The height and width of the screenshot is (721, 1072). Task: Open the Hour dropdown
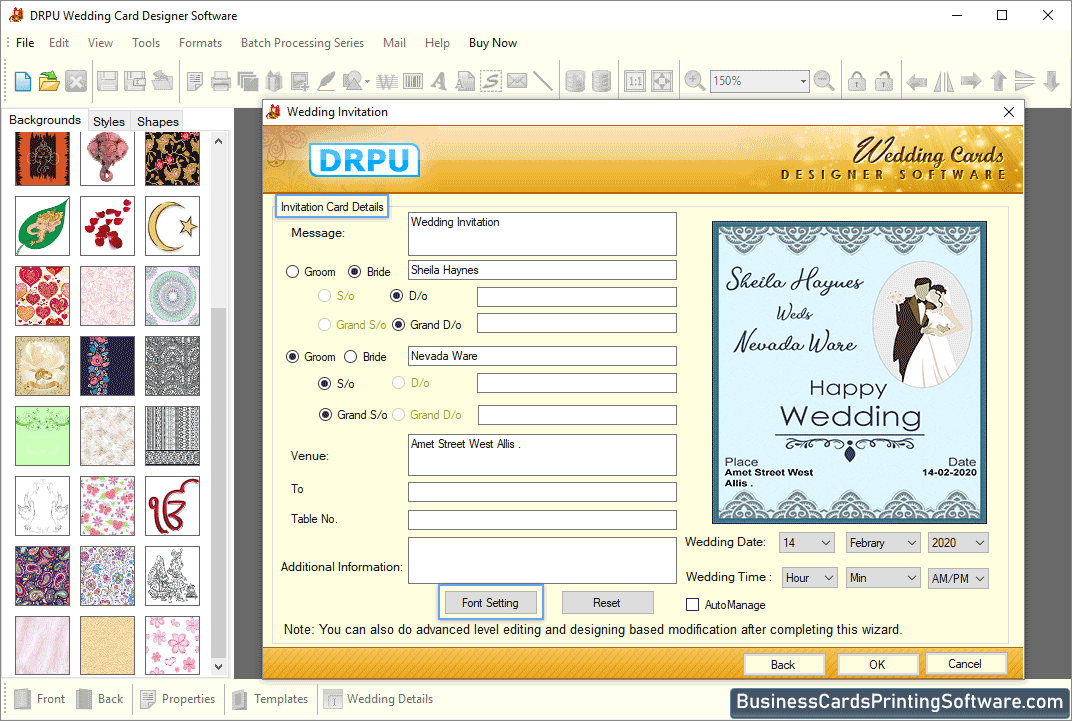click(810, 578)
